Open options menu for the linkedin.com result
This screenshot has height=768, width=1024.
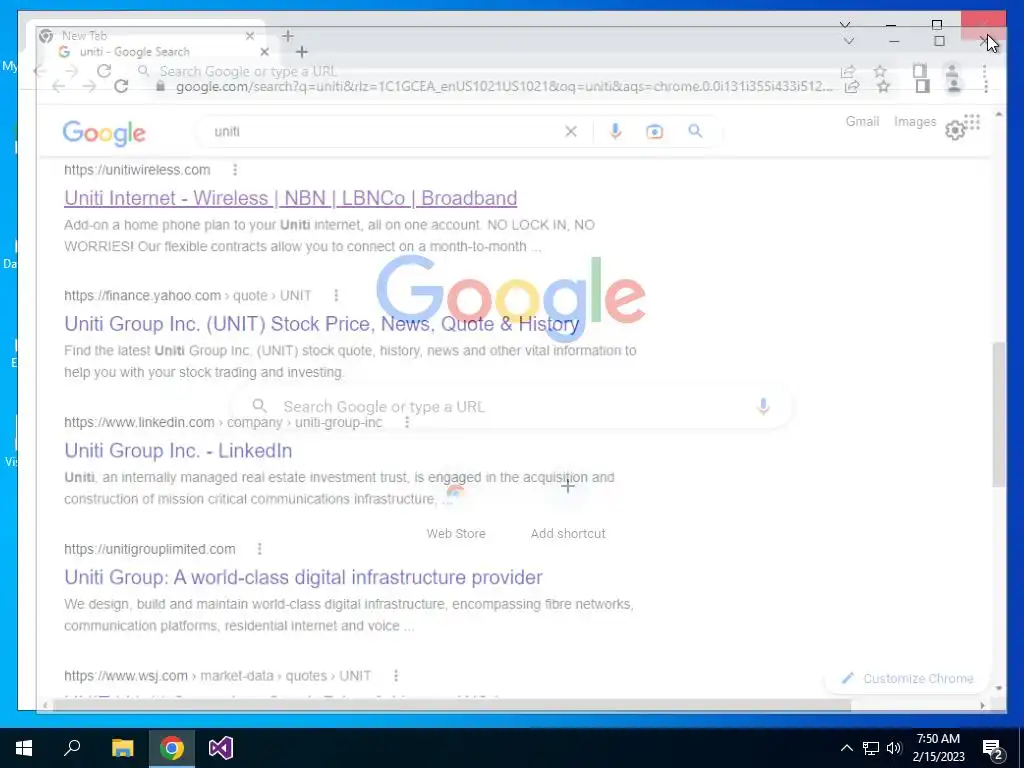coord(407,423)
